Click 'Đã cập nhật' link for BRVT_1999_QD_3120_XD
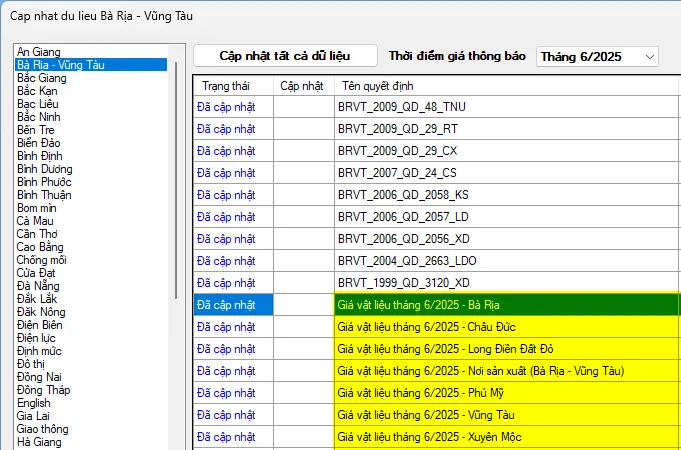 (226, 283)
